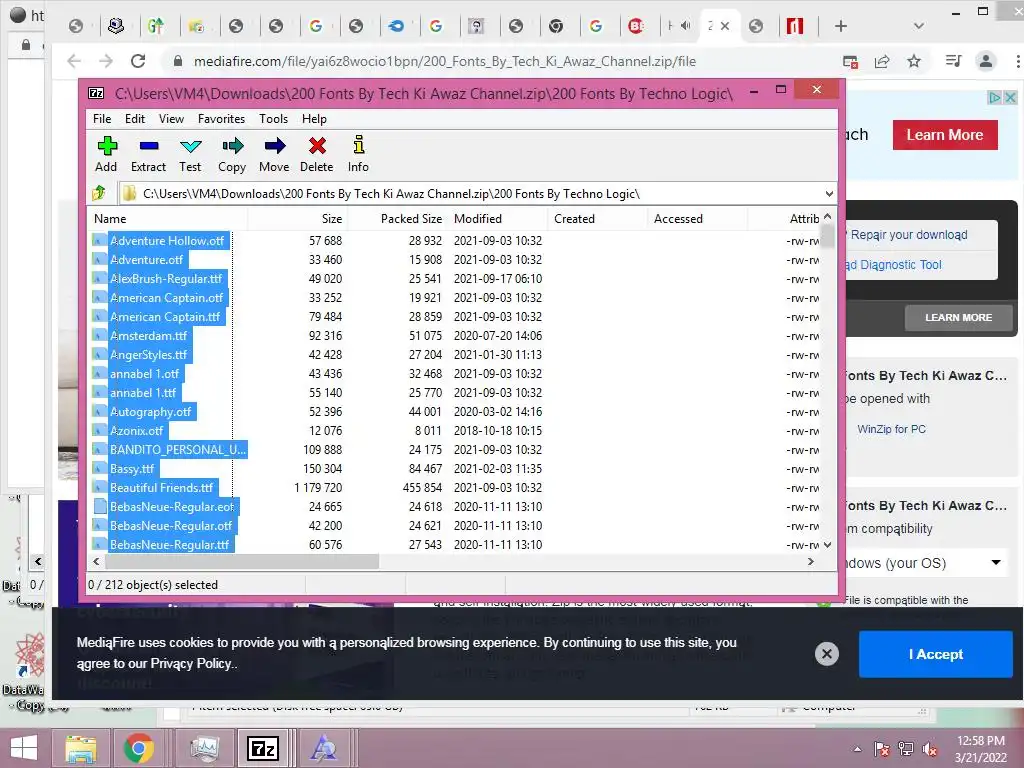Open the View menu
Image resolution: width=1024 pixels, height=768 pixels.
coord(171,119)
